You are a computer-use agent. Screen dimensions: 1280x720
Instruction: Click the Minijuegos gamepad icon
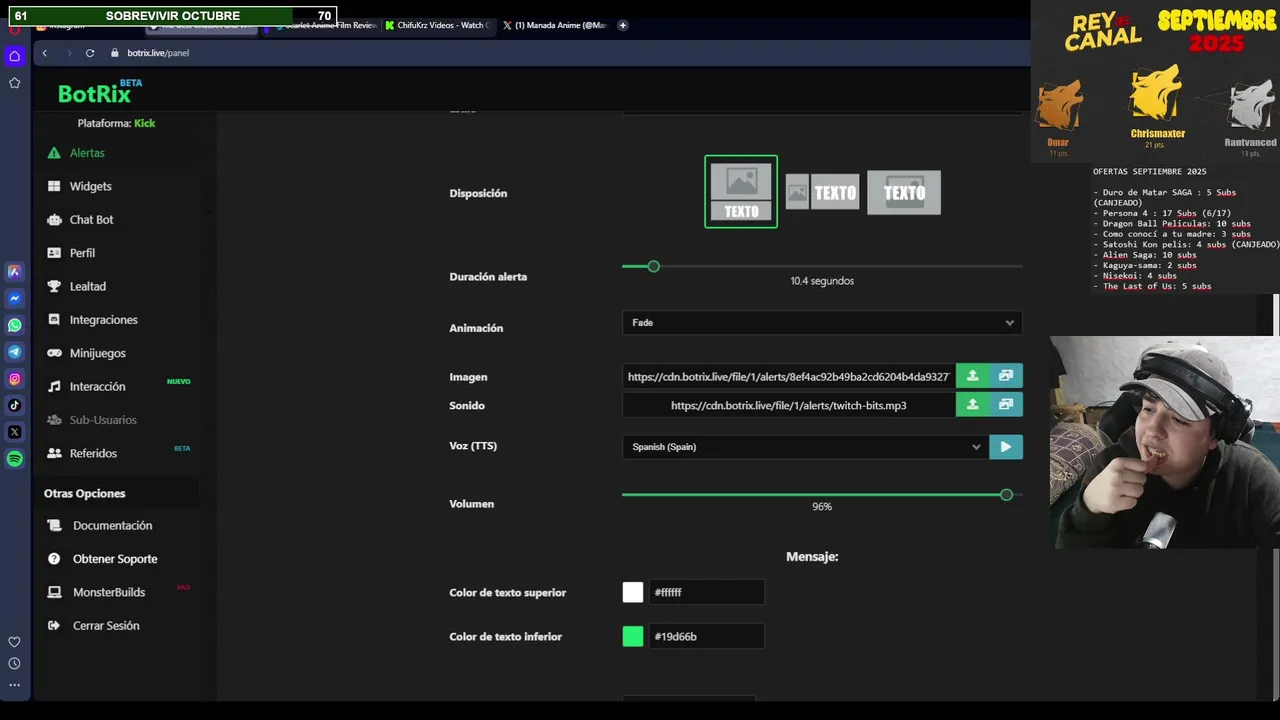tap(54, 353)
